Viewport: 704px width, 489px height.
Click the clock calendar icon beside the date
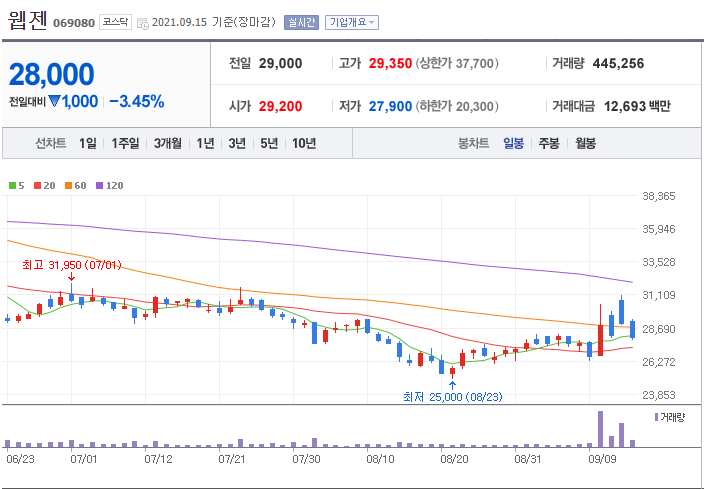[x=143, y=23]
